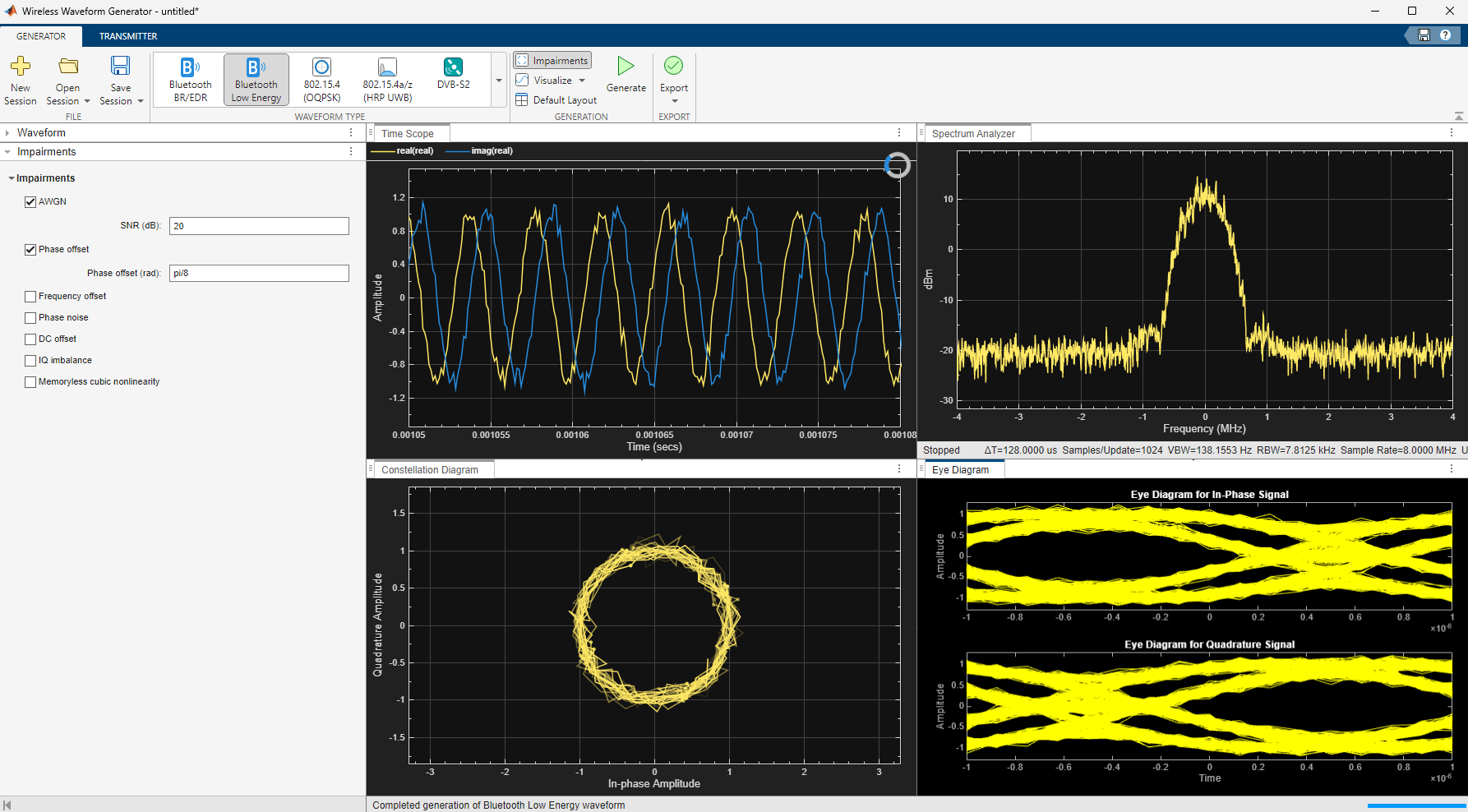The height and width of the screenshot is (812, 1468).
Task: Click the SNR (dB) input field
Action: coord(259,226)
